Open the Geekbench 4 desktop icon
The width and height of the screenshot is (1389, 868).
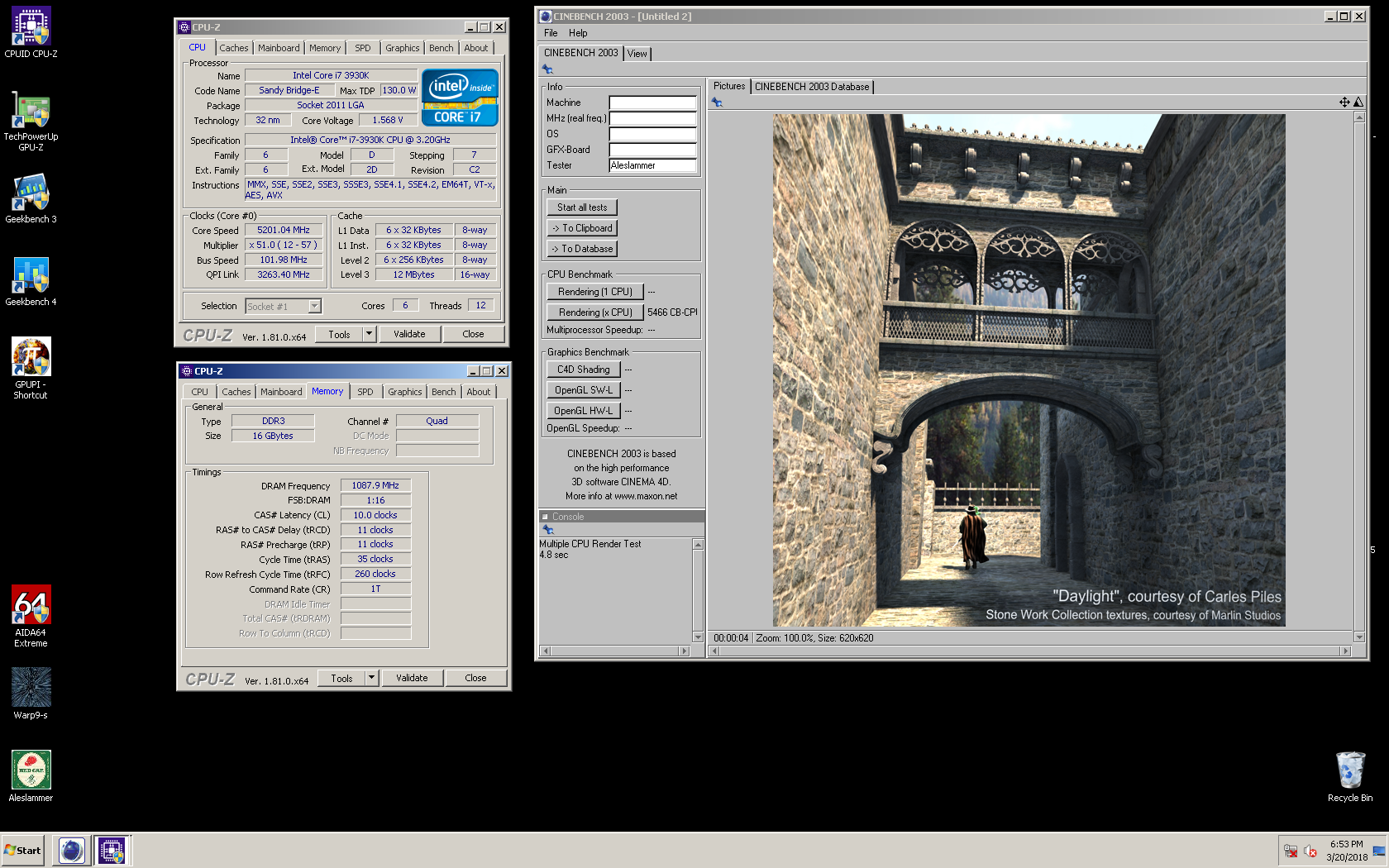[x=31, y=281]
